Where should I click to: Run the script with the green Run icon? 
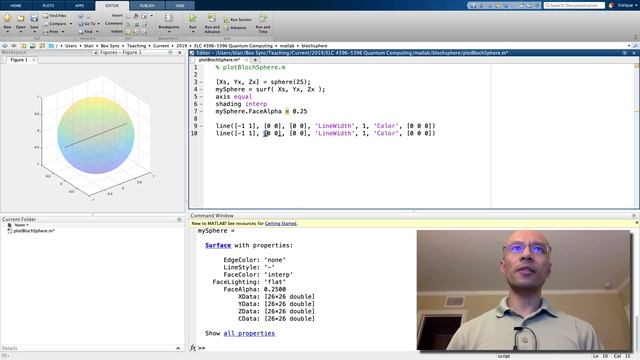pos(193,18)
